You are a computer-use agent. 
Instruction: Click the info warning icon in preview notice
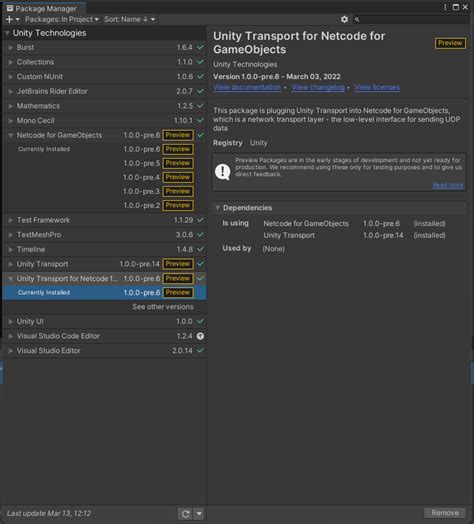223,172
